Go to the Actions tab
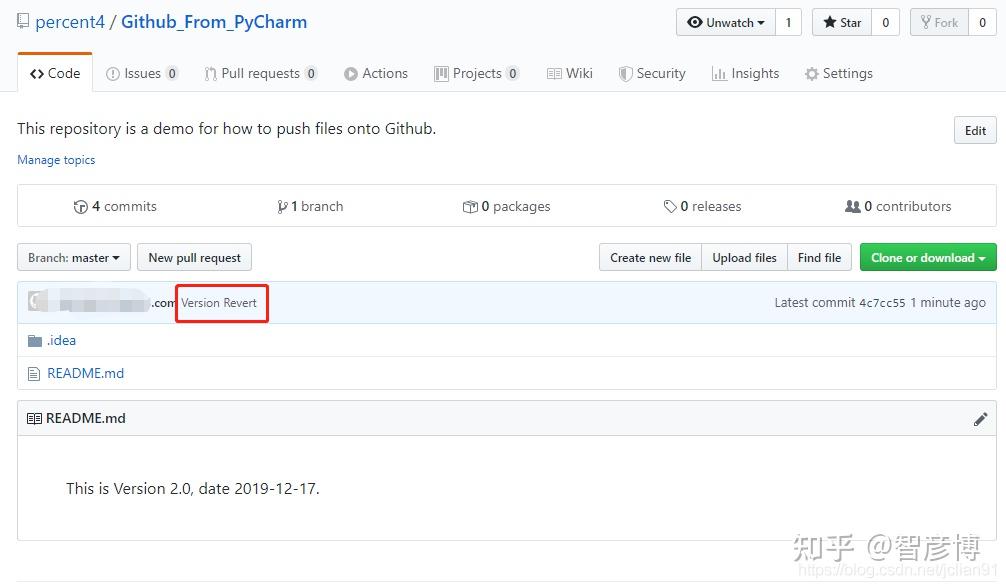 pyautogui.click(x=376, y=73)
